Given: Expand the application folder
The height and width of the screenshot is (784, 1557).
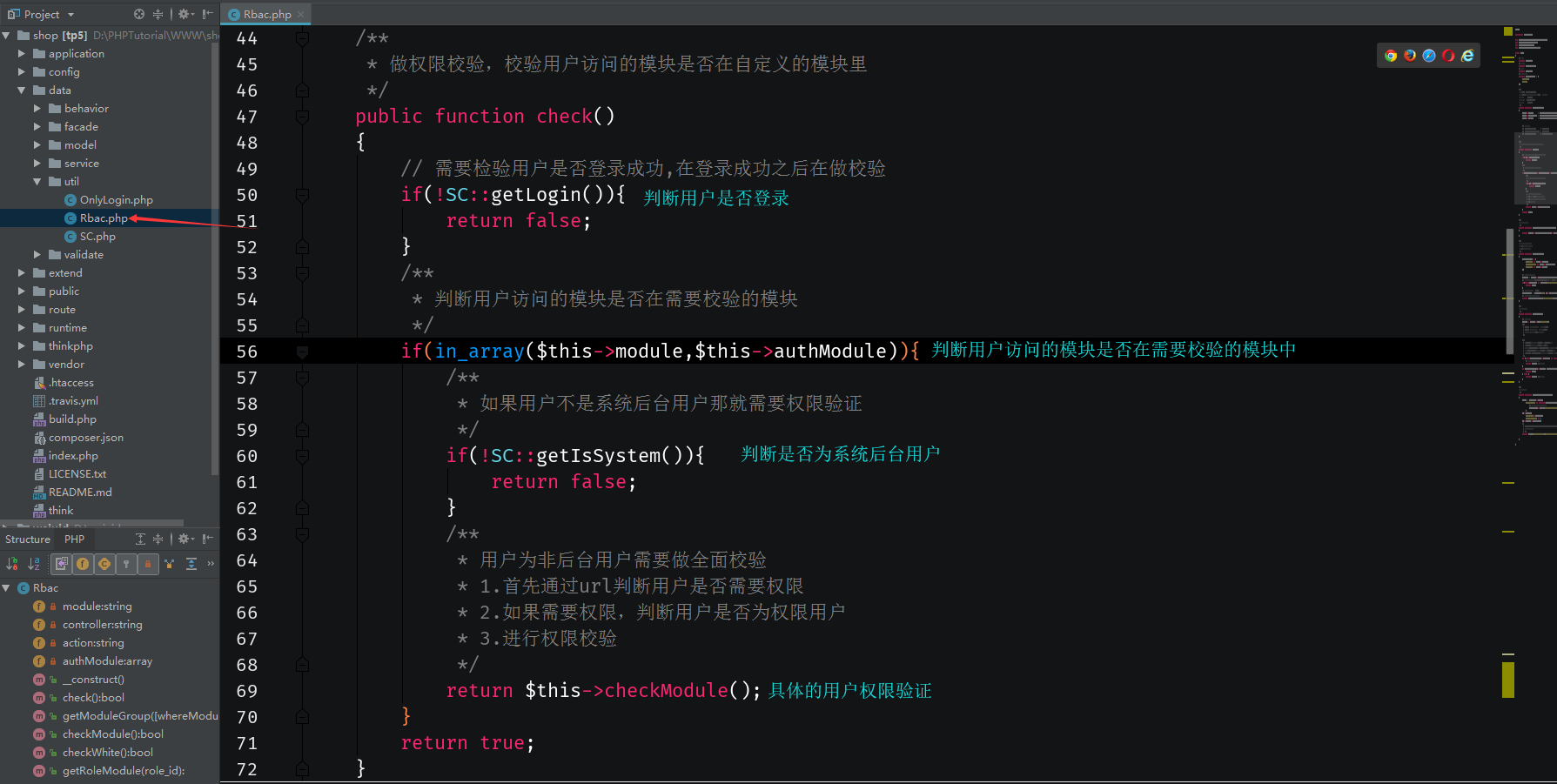Looking at the screenshot, I should tap(22, 53).
